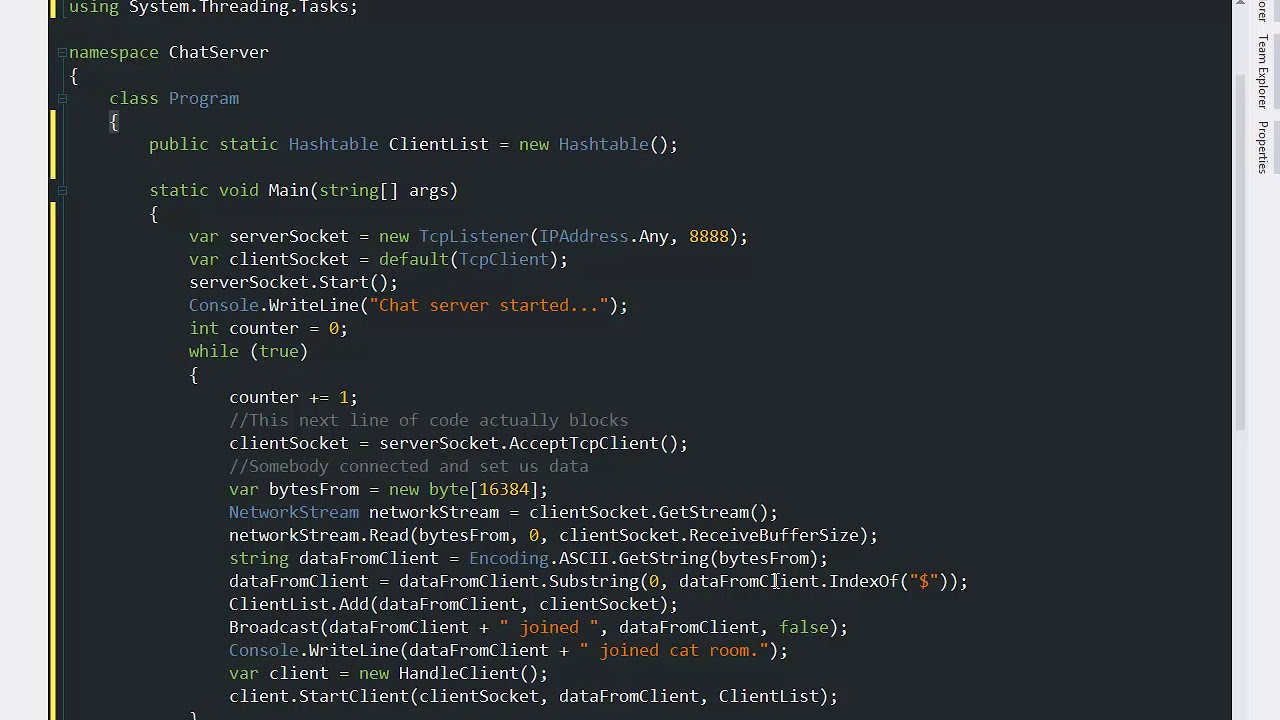Click the "ReceiveBufferSize" property

[773, 535]
